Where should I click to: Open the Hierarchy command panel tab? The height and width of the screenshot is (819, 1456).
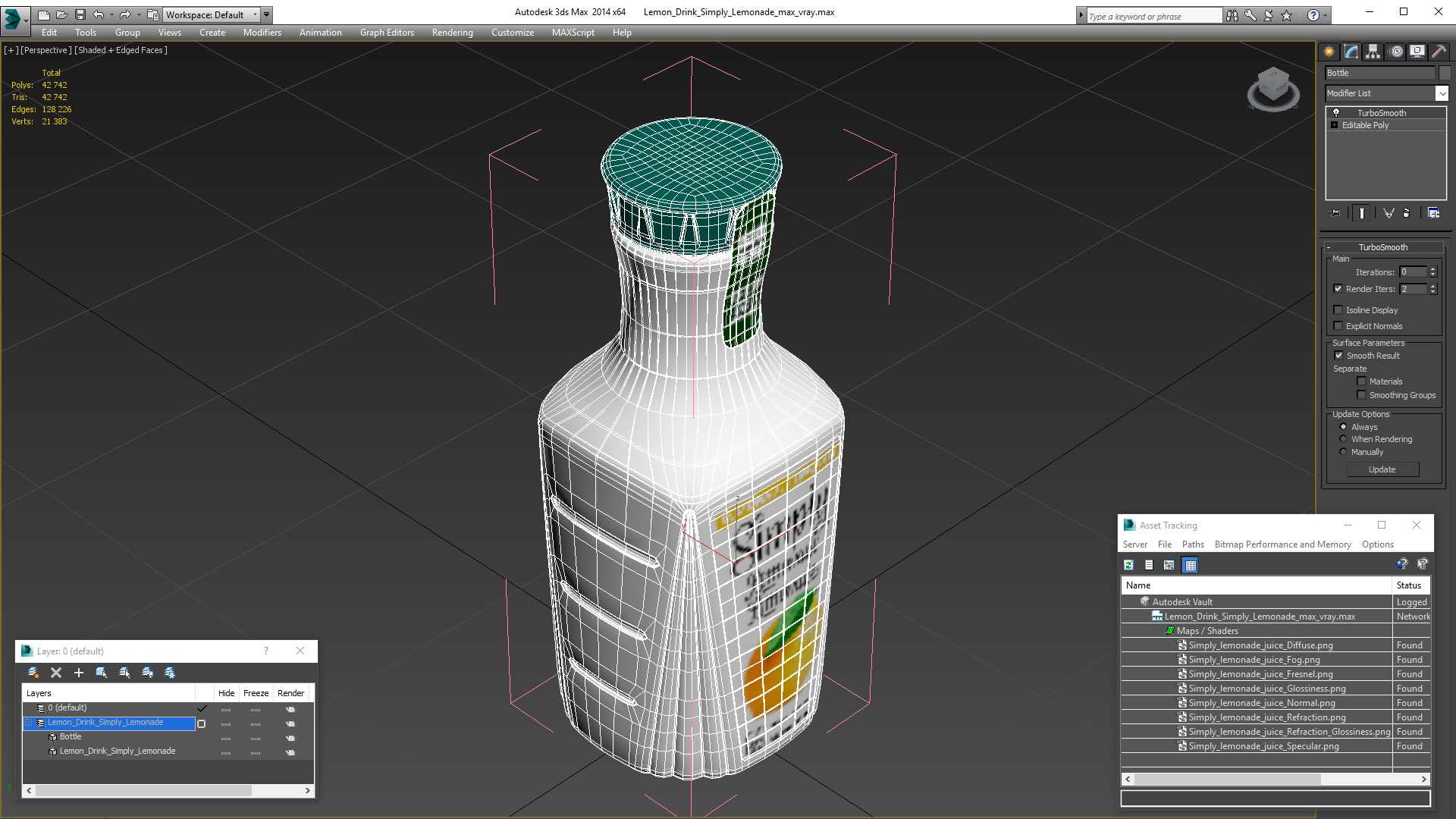[x=1373, y=52]
